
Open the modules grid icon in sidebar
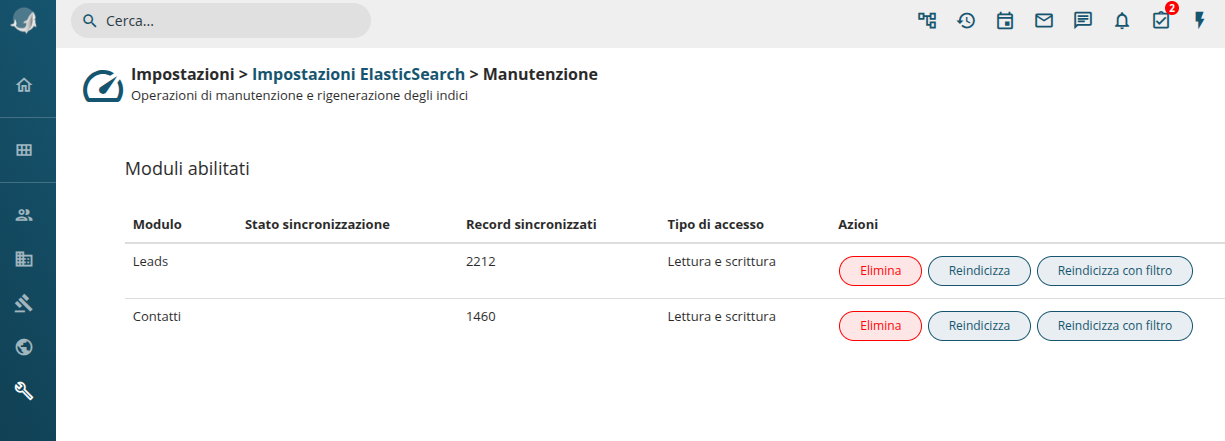tap(25, 150)
